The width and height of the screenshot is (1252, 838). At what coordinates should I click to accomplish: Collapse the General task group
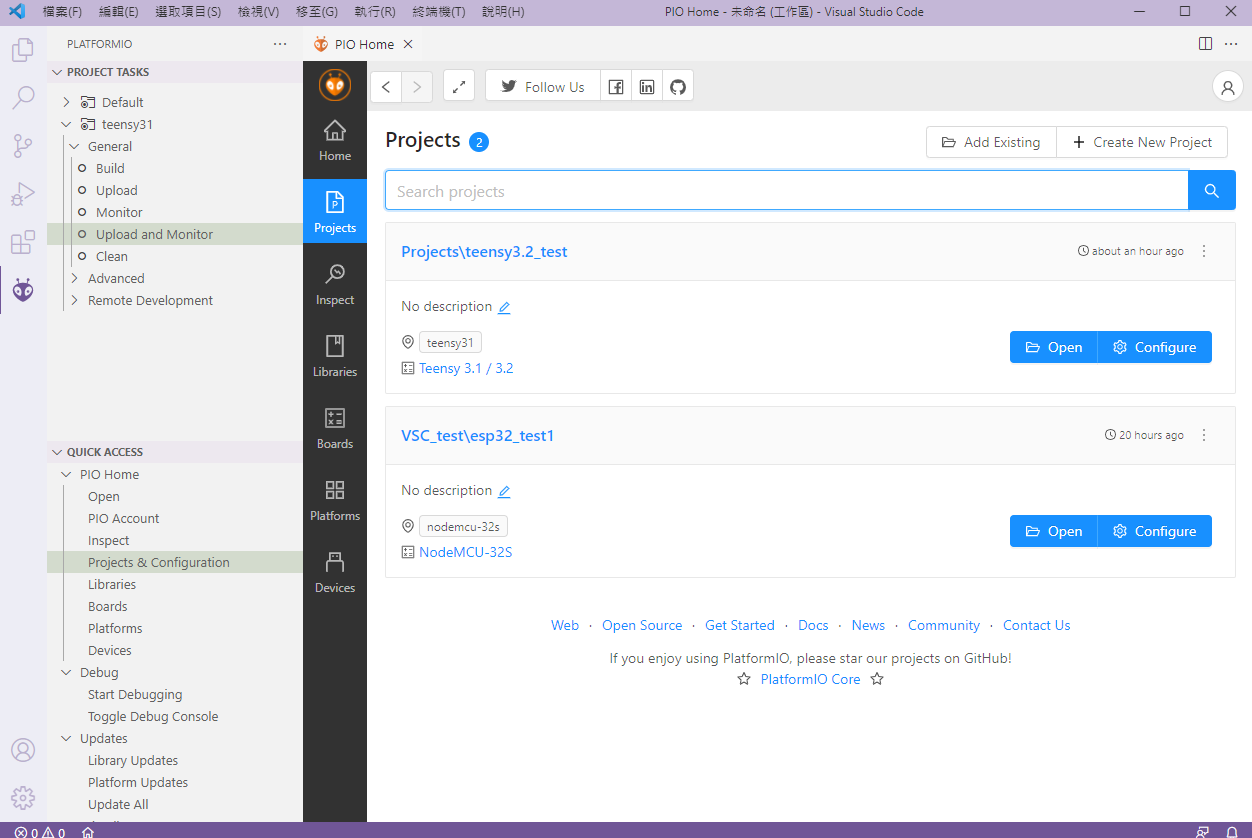pos(75,146)
